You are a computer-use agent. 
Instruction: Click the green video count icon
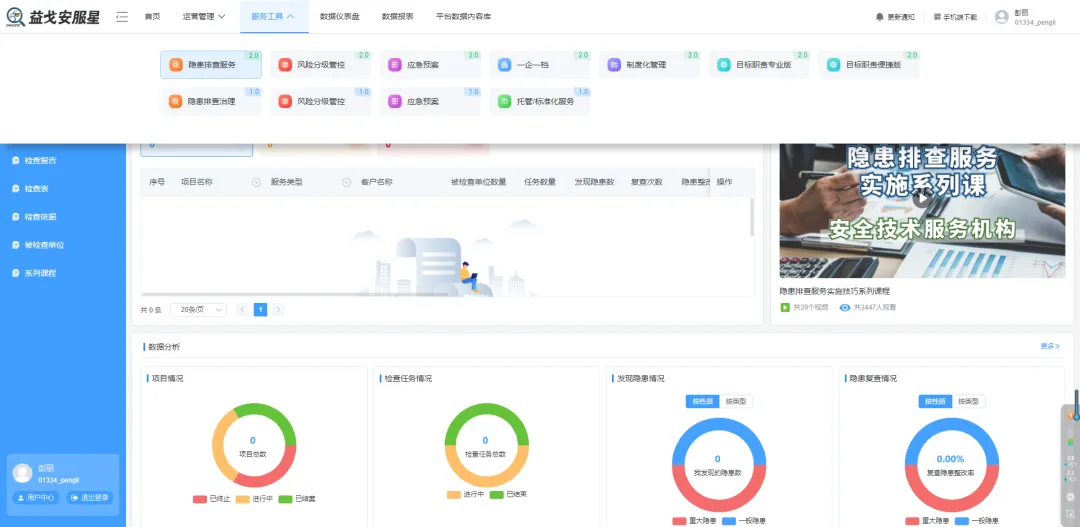click(785, 307)
